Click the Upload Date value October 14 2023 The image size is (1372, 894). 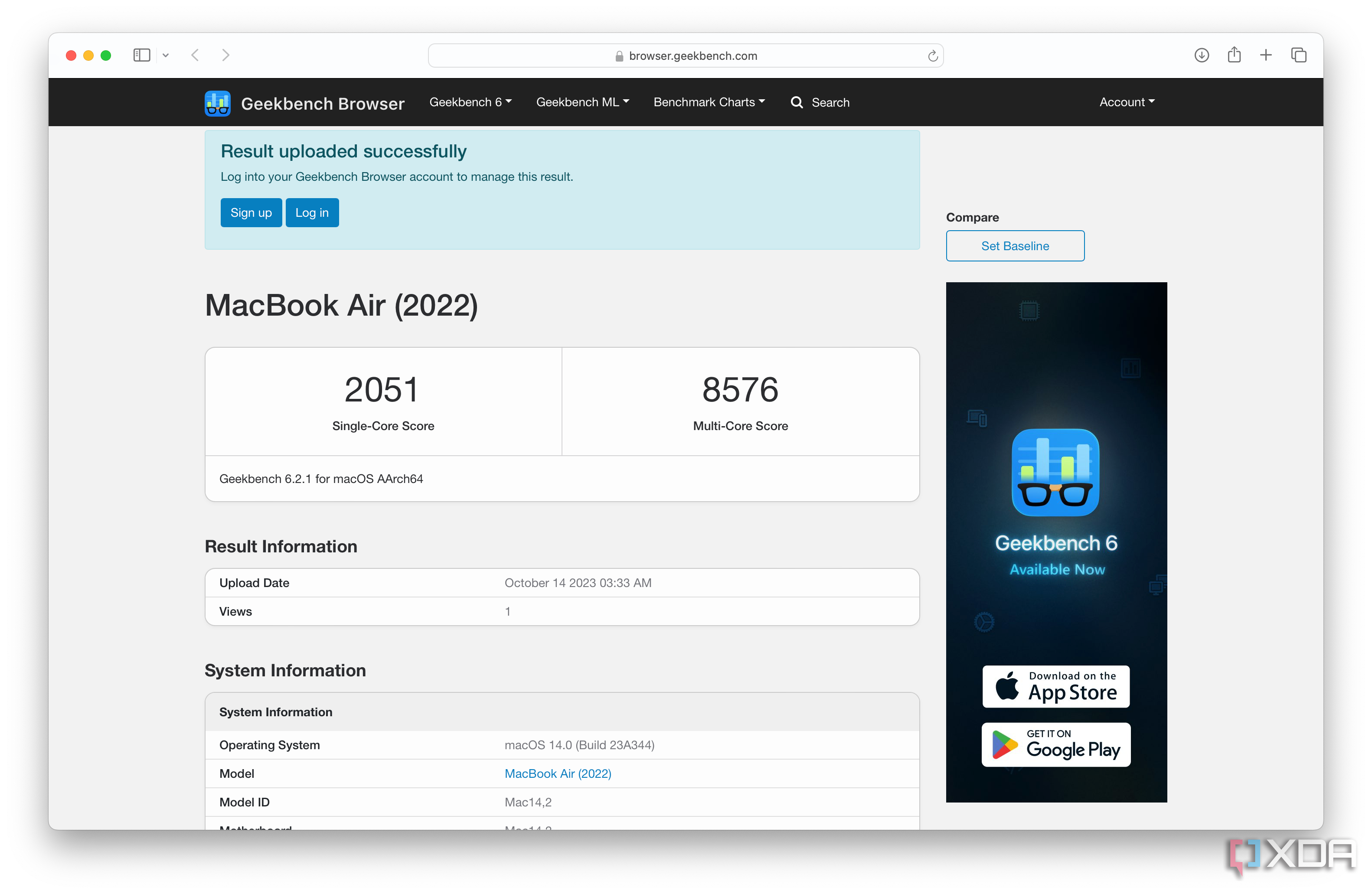pyautogui.click(x=578, y=583)
